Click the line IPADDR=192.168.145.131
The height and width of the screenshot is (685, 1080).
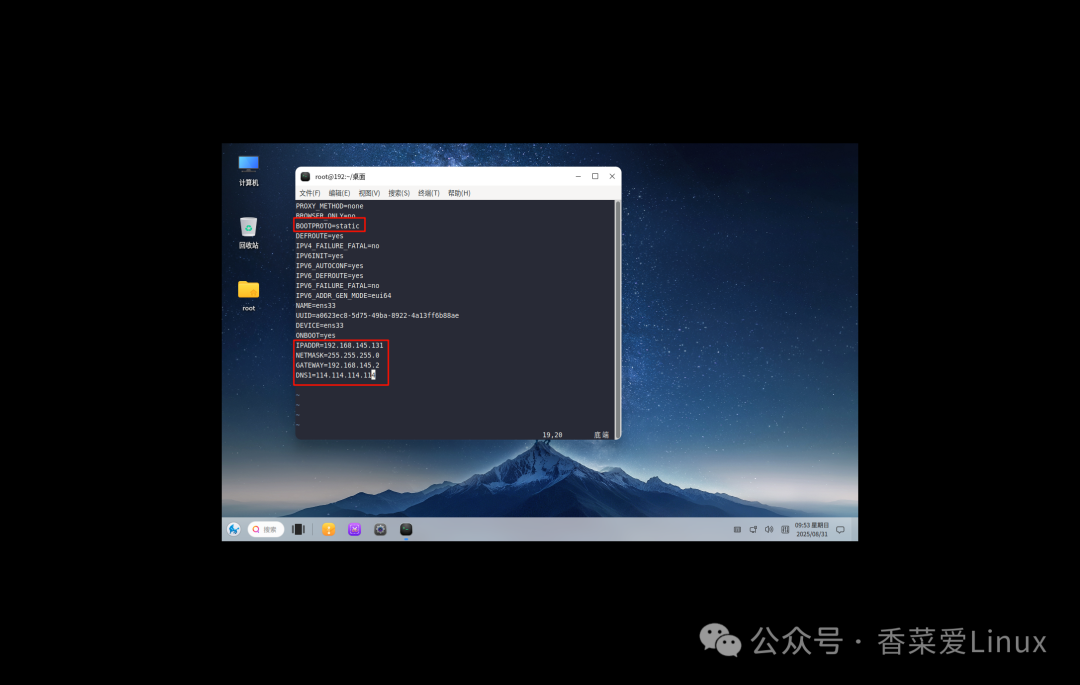click(x=340, y=346)
